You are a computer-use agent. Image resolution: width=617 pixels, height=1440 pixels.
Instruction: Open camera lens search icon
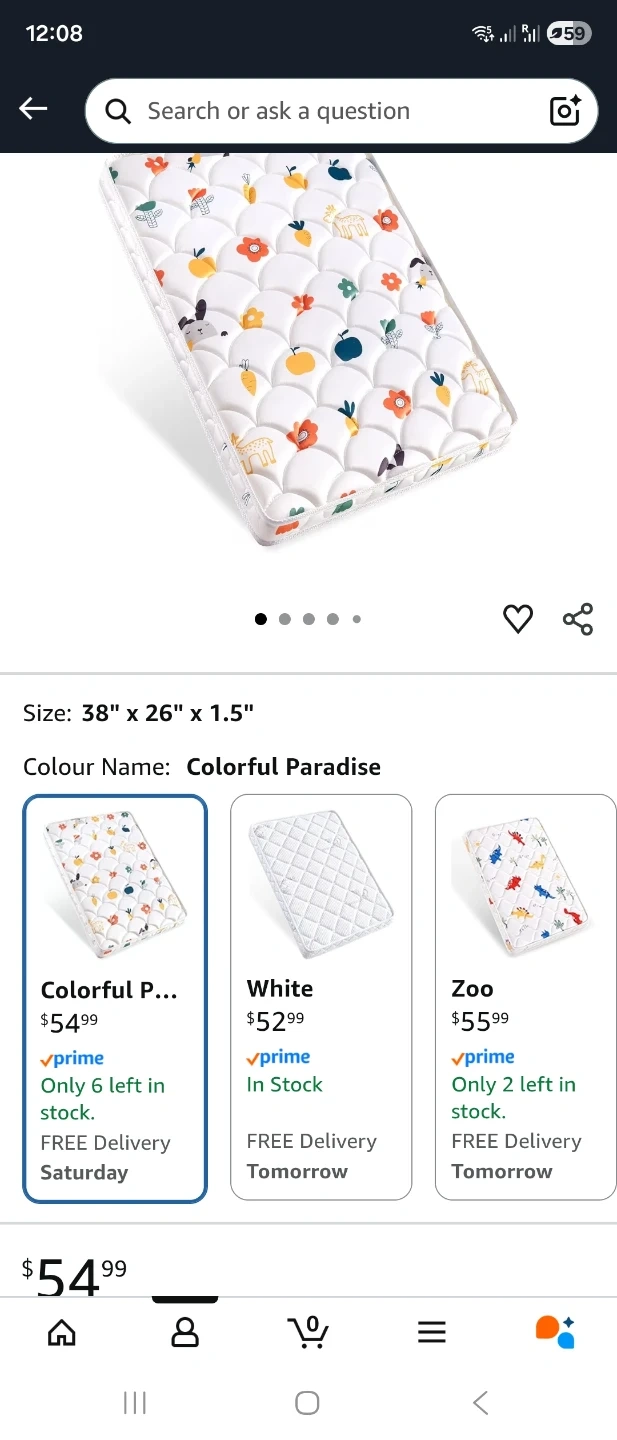565,111
